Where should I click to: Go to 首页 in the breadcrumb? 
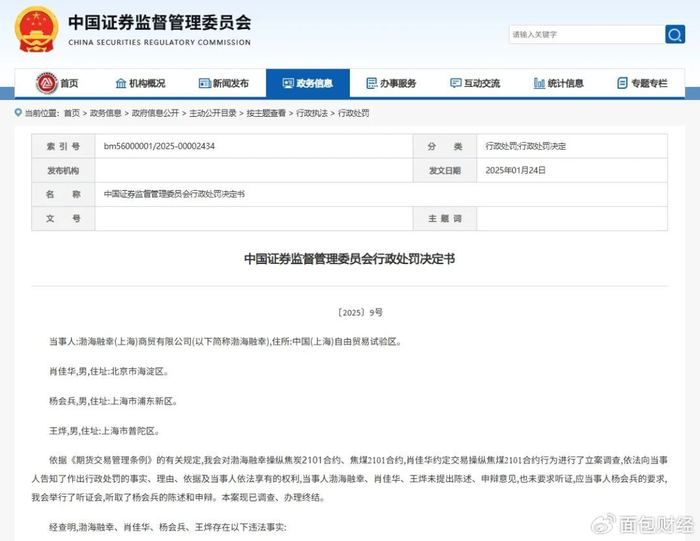pos(72,113)
